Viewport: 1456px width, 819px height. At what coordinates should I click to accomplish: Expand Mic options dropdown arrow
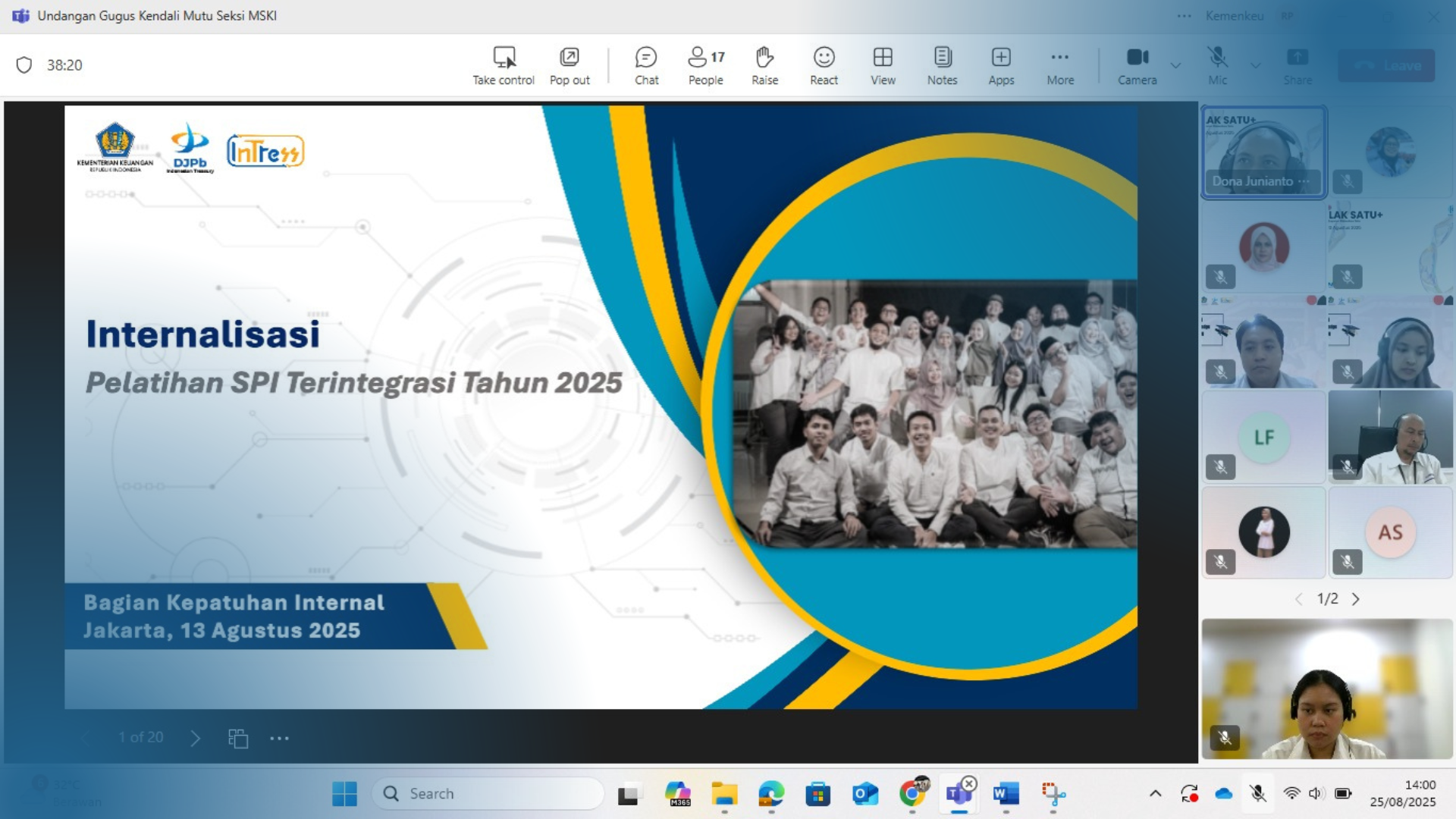pos(1256,65)
